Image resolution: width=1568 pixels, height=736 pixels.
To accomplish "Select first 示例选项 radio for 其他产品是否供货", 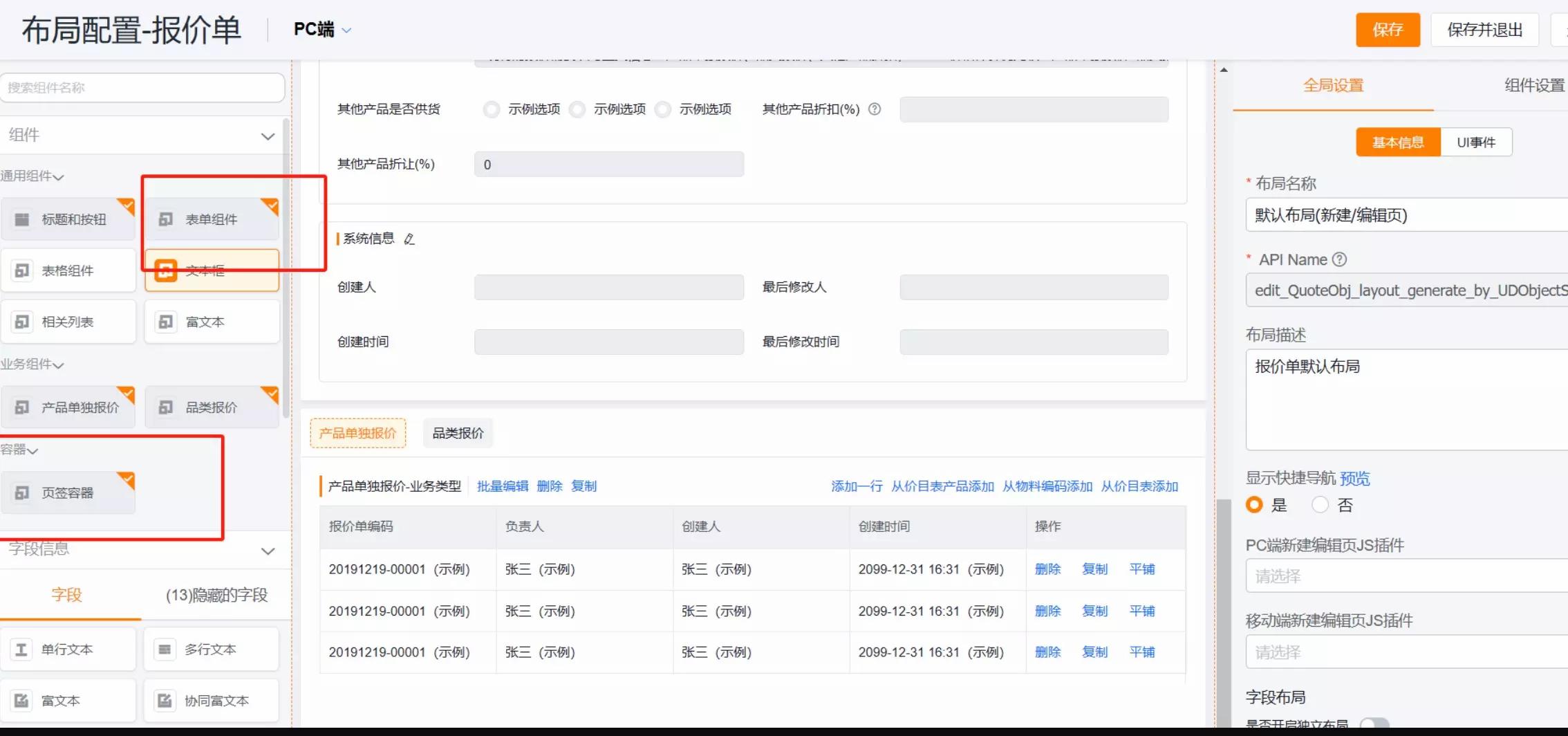I will [492, 109].
